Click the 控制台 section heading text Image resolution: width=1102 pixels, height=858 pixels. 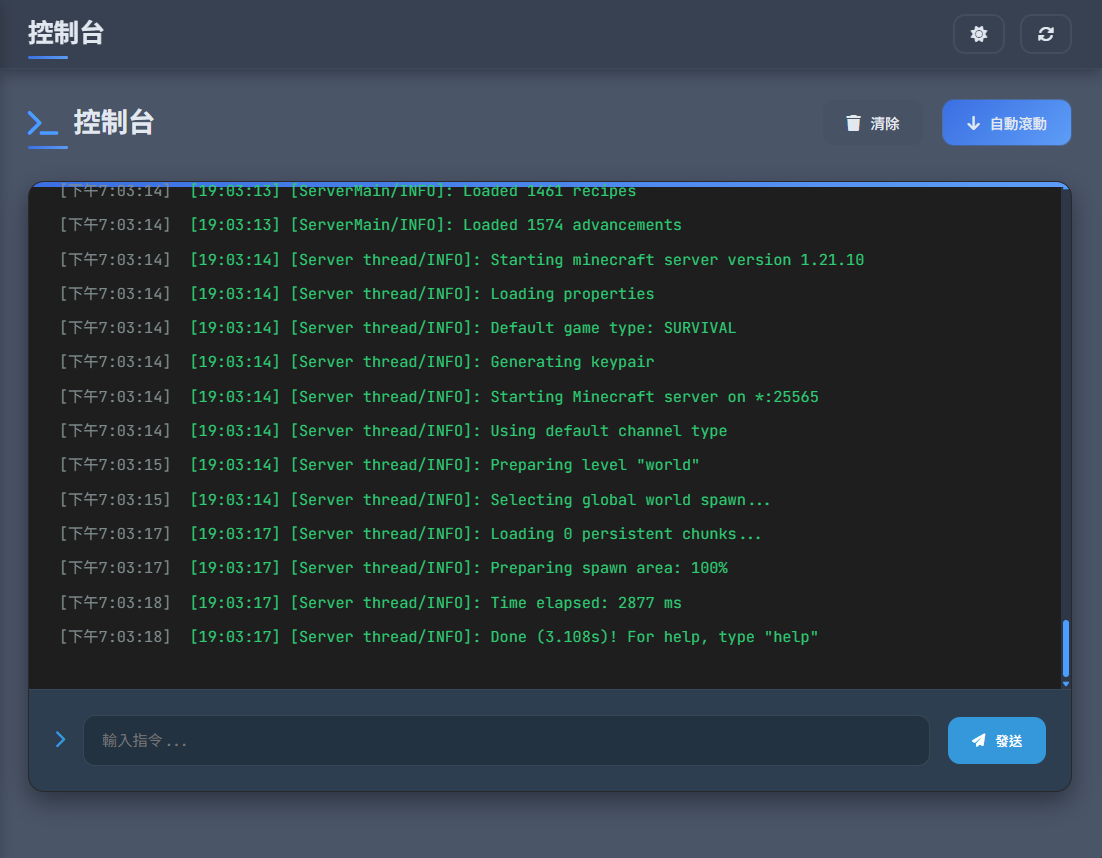[x=114, y=123]
